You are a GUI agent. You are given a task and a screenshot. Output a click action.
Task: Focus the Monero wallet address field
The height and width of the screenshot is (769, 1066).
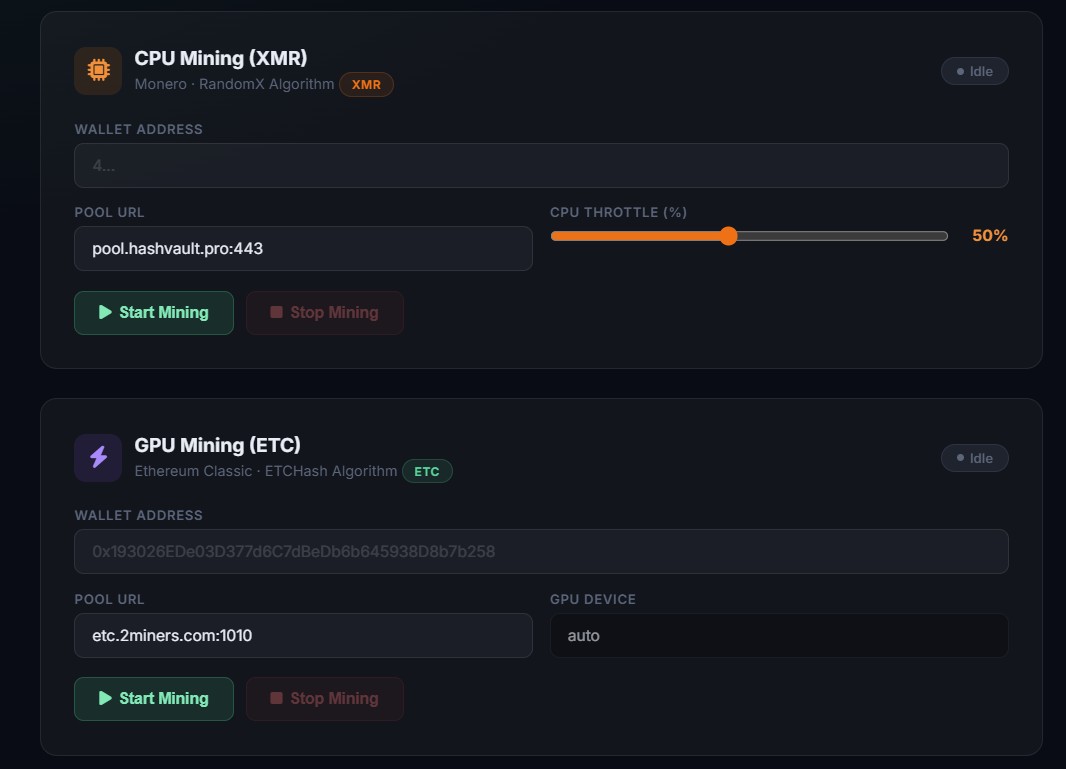(x=541, y=165)
